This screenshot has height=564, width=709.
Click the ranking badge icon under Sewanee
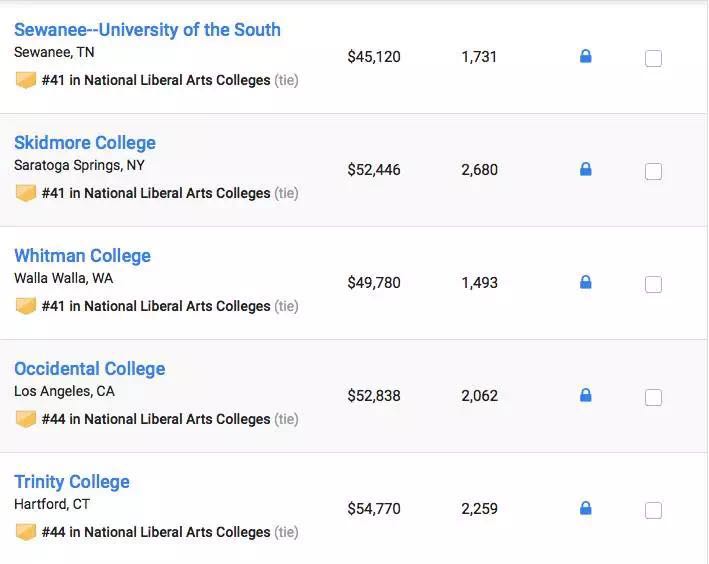pos(26,80)
